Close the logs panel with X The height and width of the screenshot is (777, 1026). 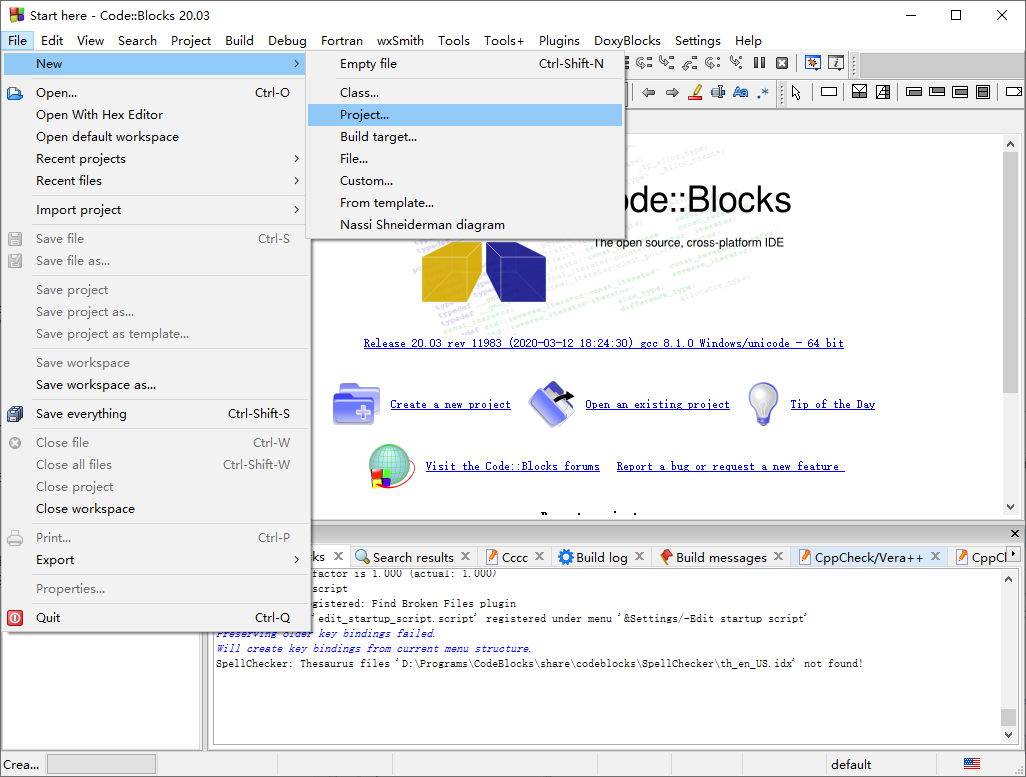(x=1015, y=533)
